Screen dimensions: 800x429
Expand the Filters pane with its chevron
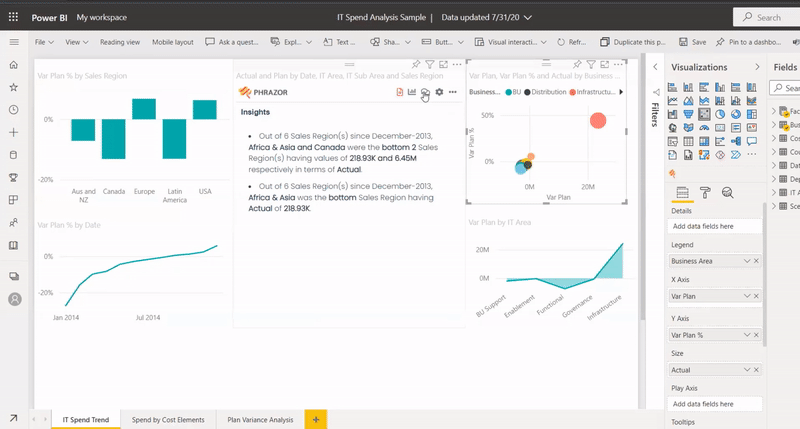(655, 67)
